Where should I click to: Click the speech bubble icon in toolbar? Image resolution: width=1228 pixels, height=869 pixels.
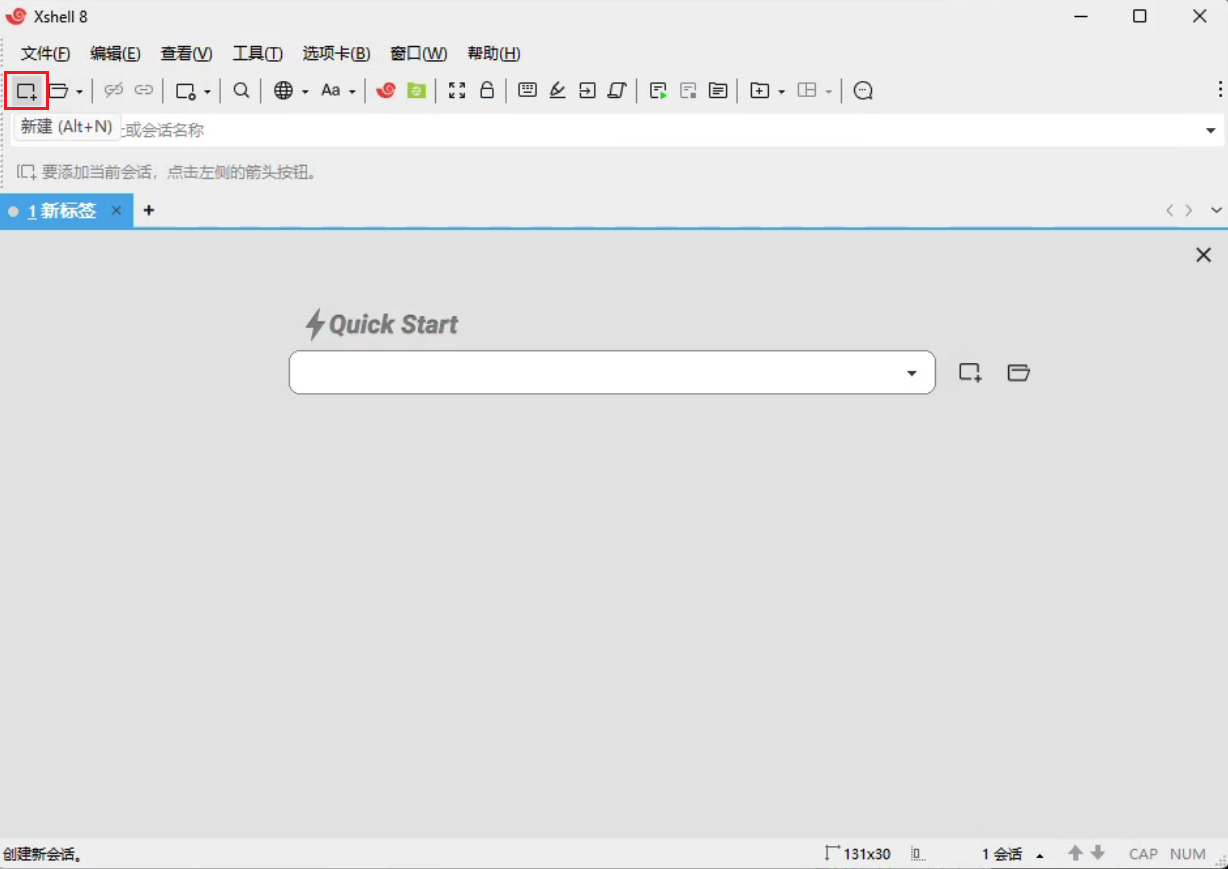(863, 91)
